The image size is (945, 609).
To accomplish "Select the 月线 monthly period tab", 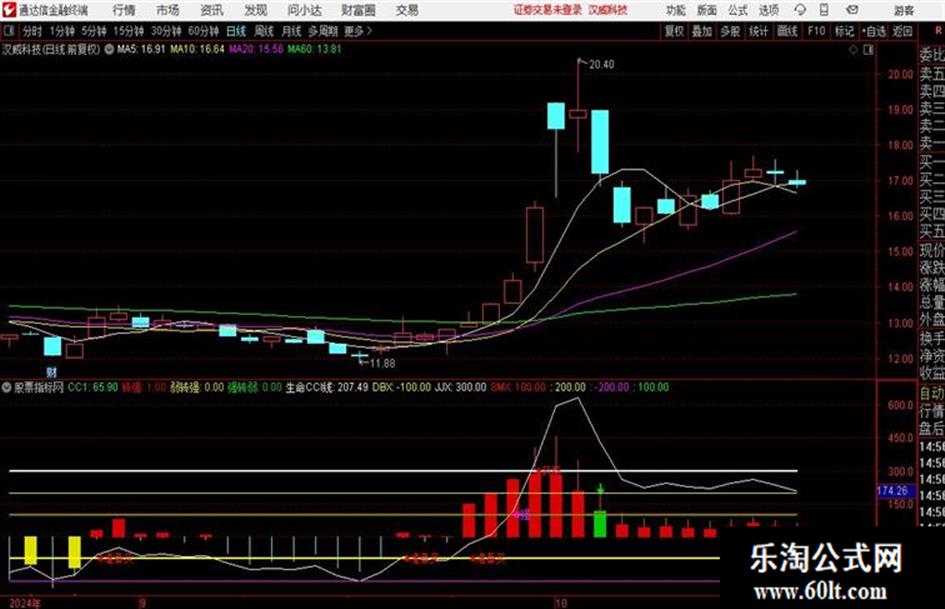I will (x=292, y=31).
